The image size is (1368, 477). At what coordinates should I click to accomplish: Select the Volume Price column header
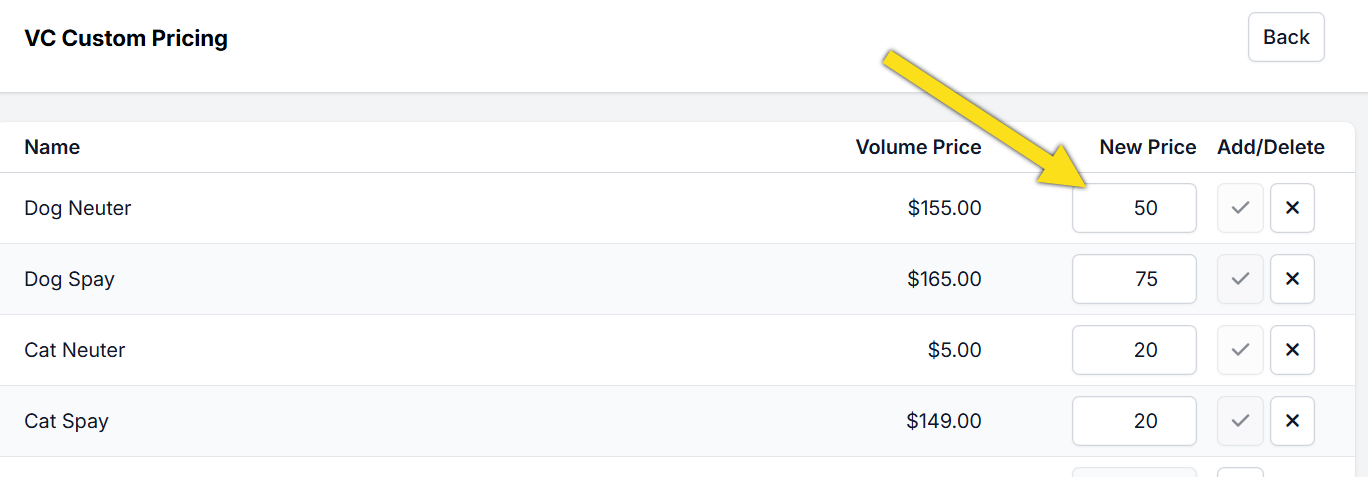click(x=918, y=147)
